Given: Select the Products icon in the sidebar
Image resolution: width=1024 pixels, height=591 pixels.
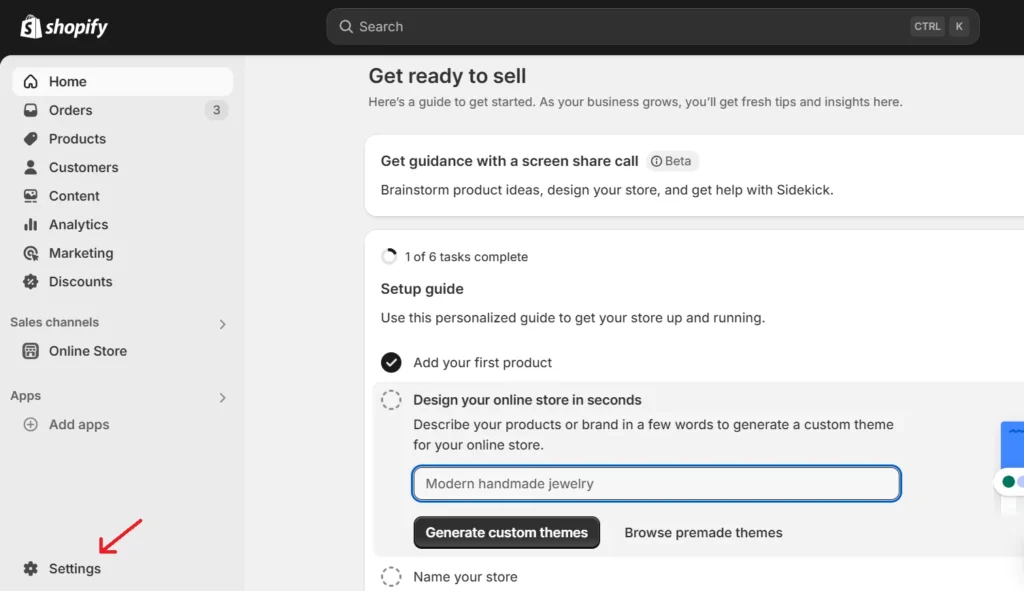Looking at the screenshot, I should 31,138.
